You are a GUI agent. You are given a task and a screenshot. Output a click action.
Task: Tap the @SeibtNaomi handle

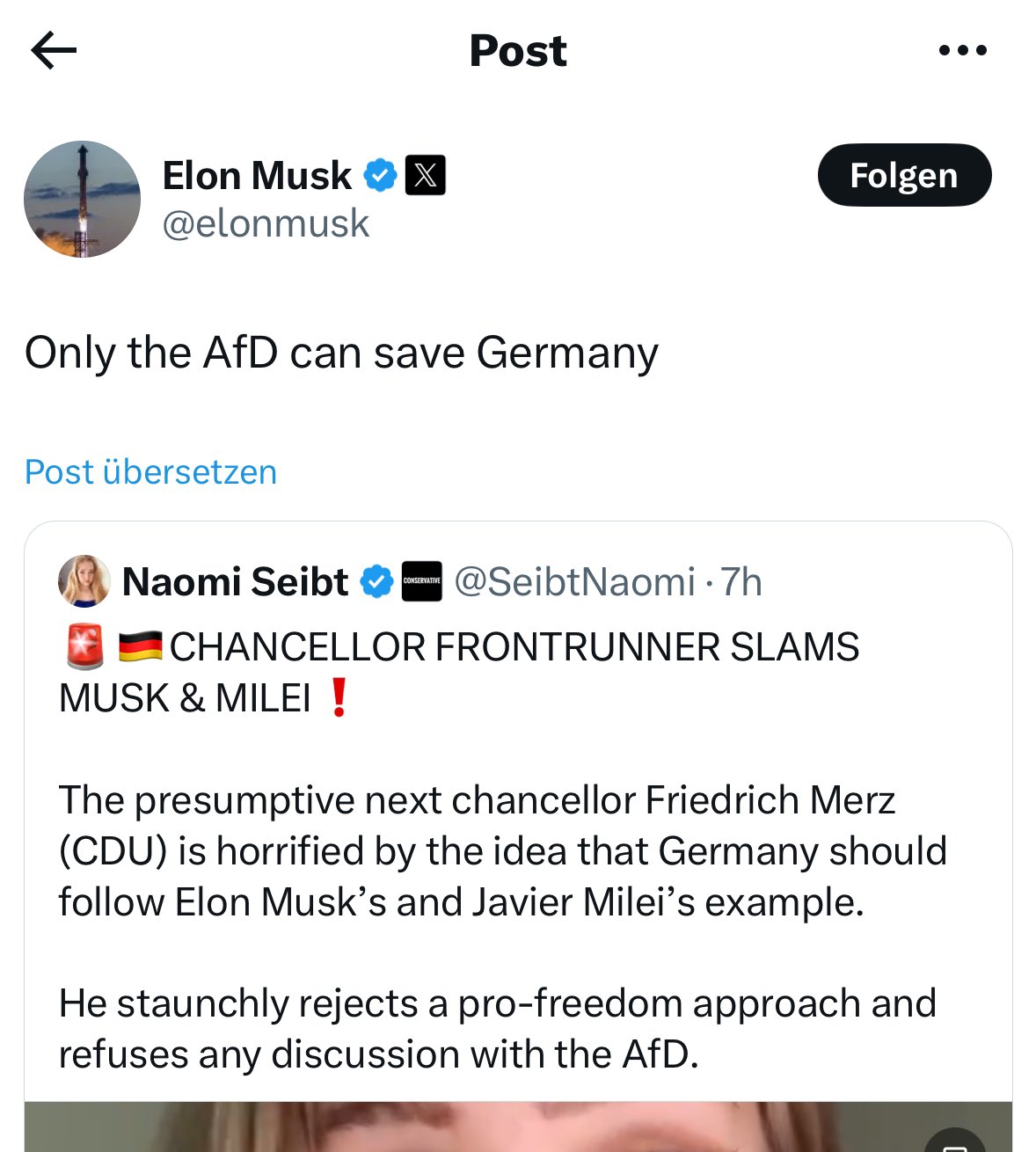coord(574,582)
